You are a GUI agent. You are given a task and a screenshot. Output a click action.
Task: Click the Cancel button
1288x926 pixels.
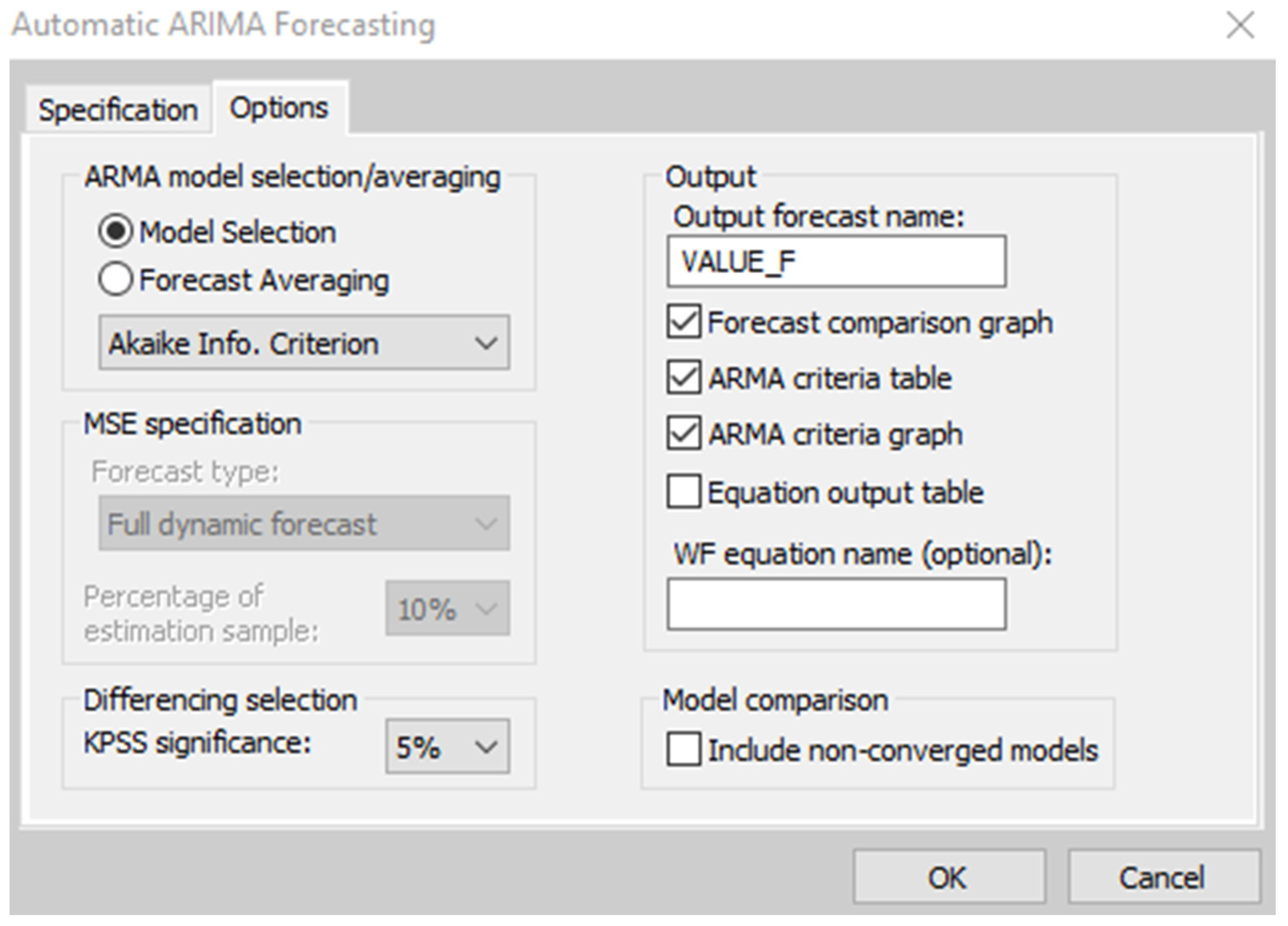click(x=1163, y=877)
